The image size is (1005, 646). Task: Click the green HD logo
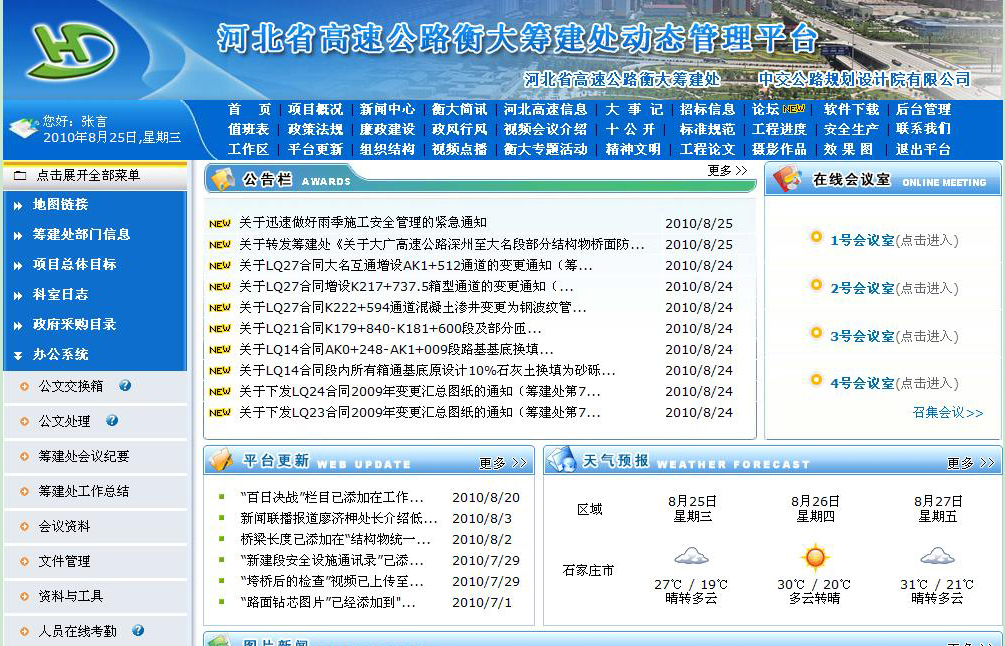[72, 50]
